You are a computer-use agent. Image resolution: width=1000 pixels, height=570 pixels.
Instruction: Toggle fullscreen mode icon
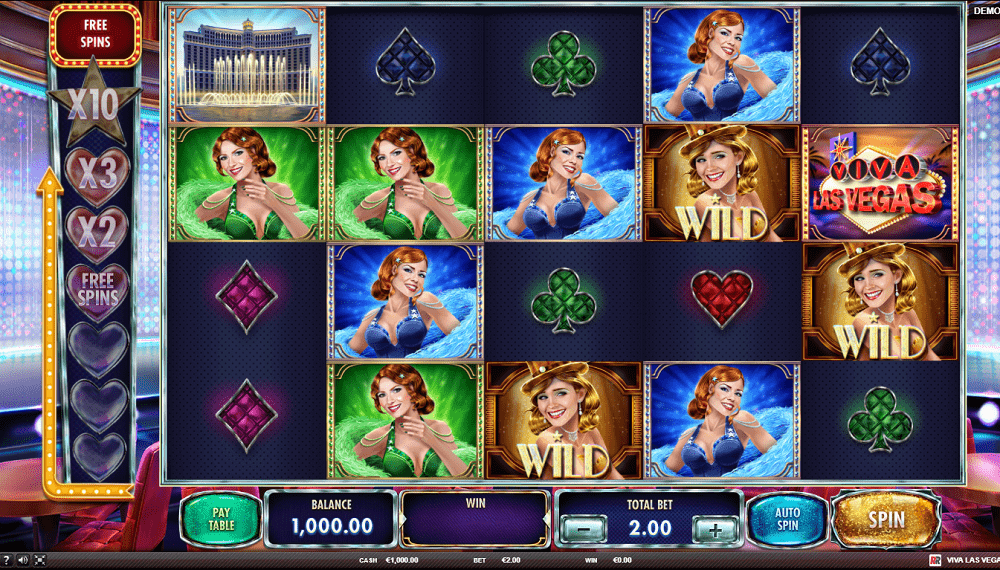[x=40, y=560]
